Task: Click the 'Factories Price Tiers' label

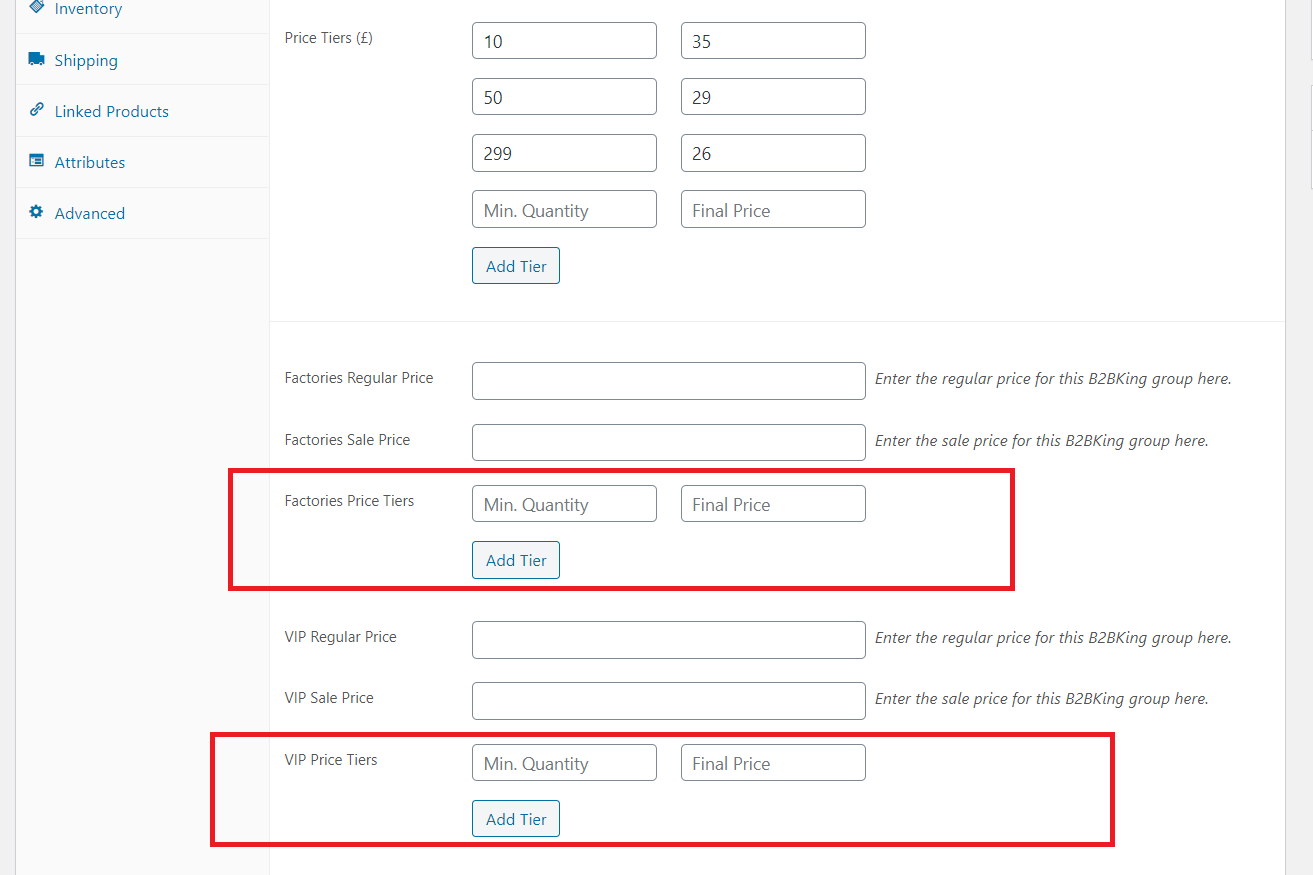Action: point(349,500)
